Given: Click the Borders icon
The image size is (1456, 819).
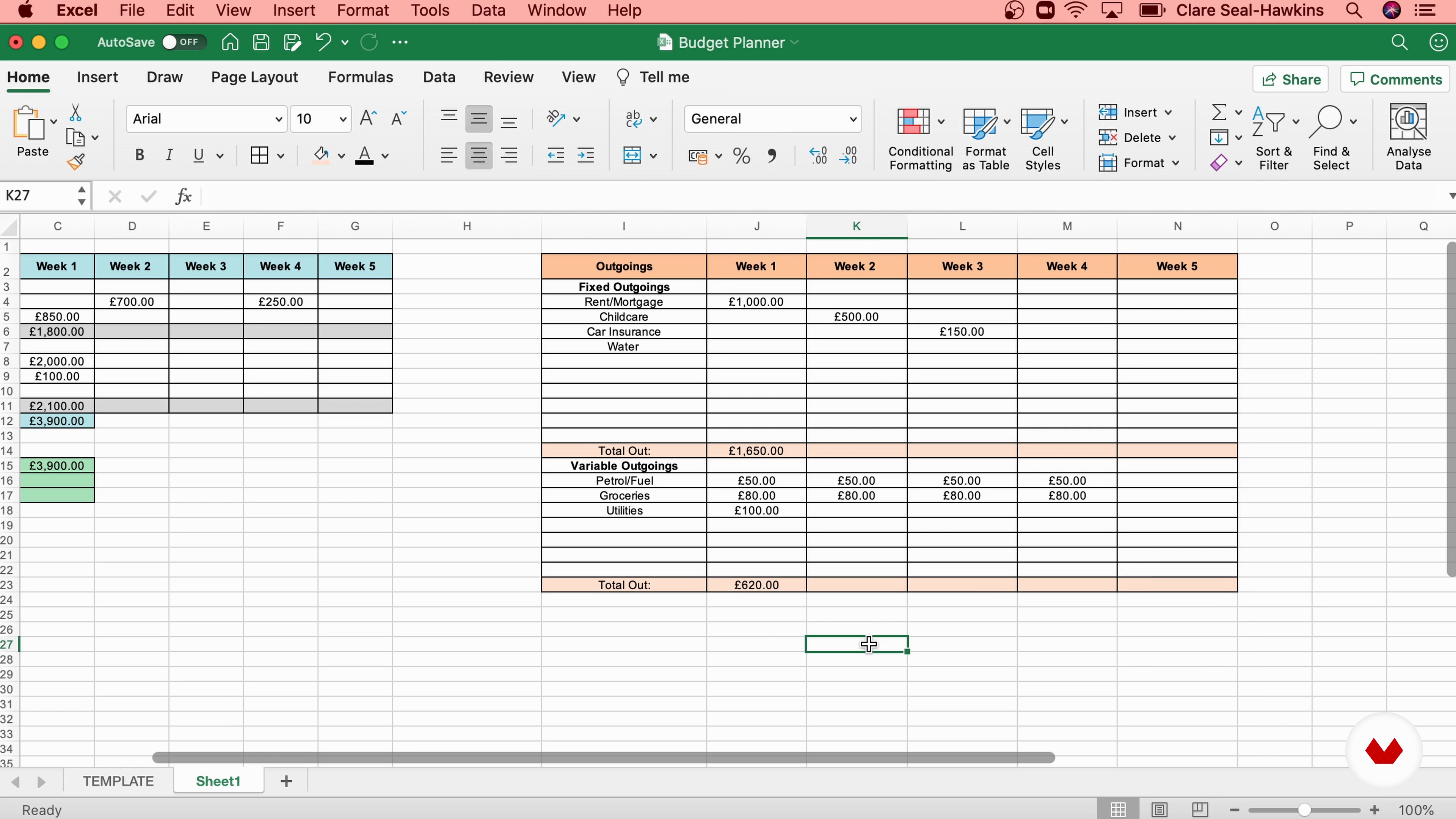Looking at the screenshot, I should coord(259,155).
